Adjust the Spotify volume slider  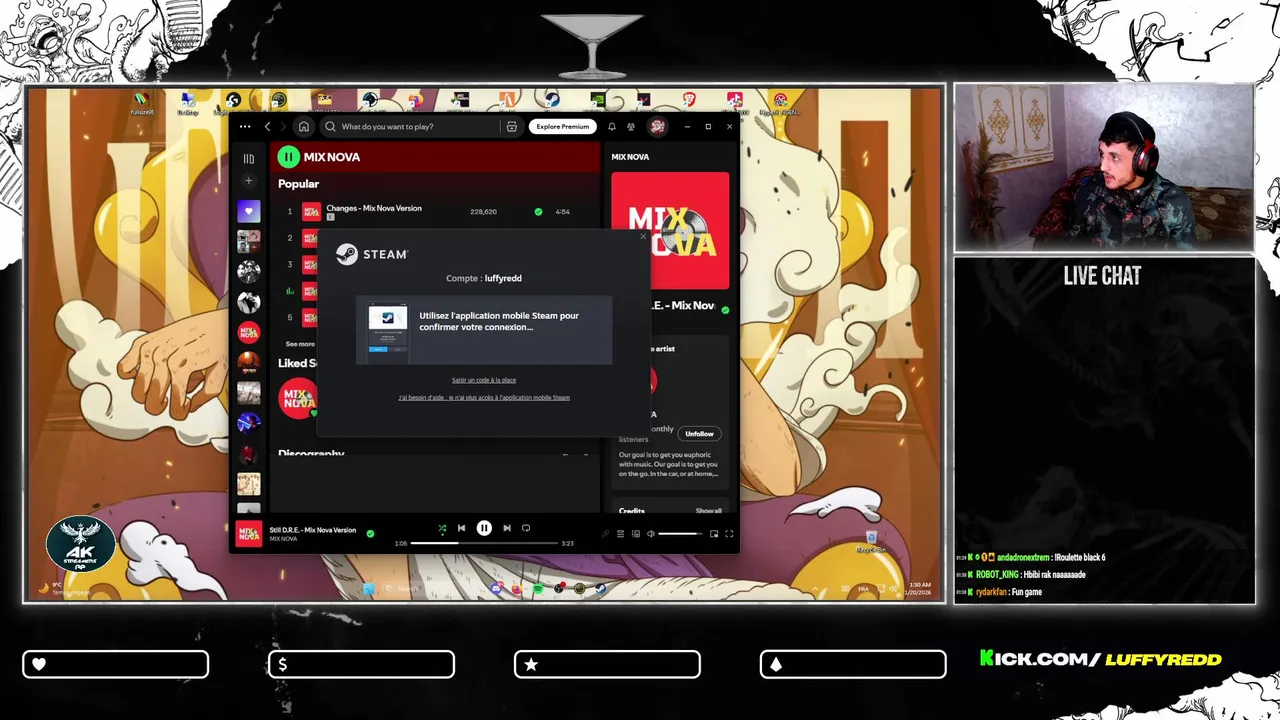coord(680,534)
